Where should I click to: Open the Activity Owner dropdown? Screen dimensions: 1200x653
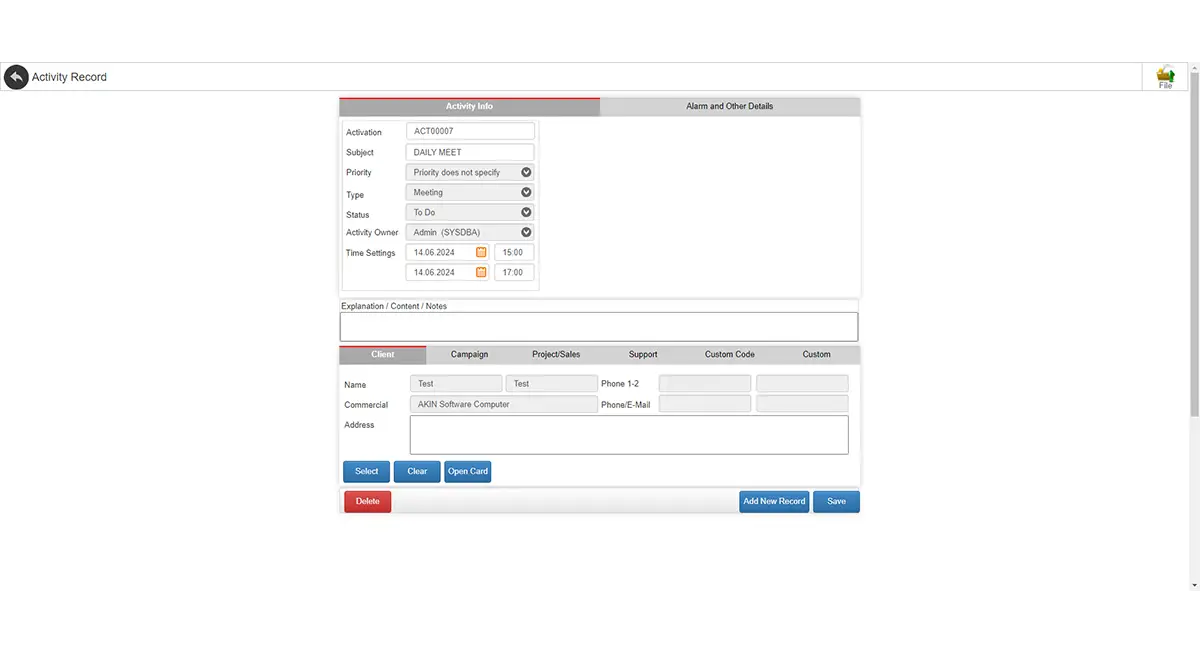tap(470, 232)
